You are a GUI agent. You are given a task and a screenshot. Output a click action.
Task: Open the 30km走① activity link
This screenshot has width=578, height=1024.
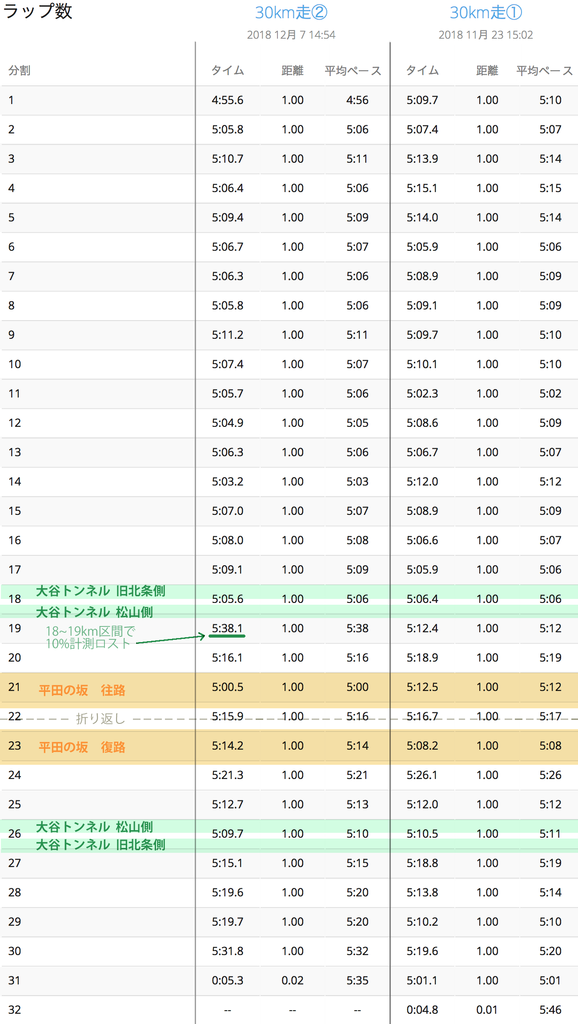(486, 12)
